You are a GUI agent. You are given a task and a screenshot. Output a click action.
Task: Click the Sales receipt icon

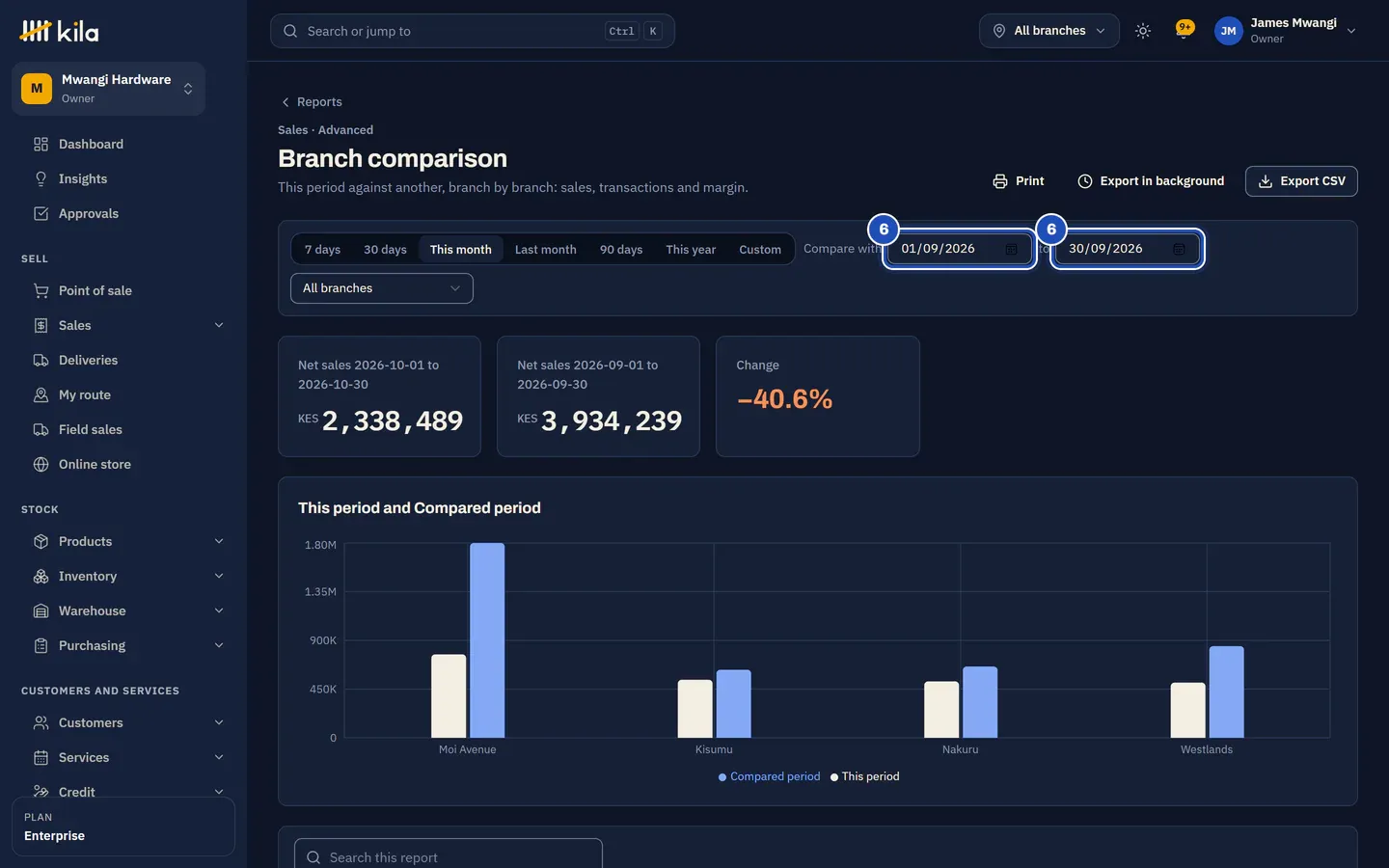41,325
